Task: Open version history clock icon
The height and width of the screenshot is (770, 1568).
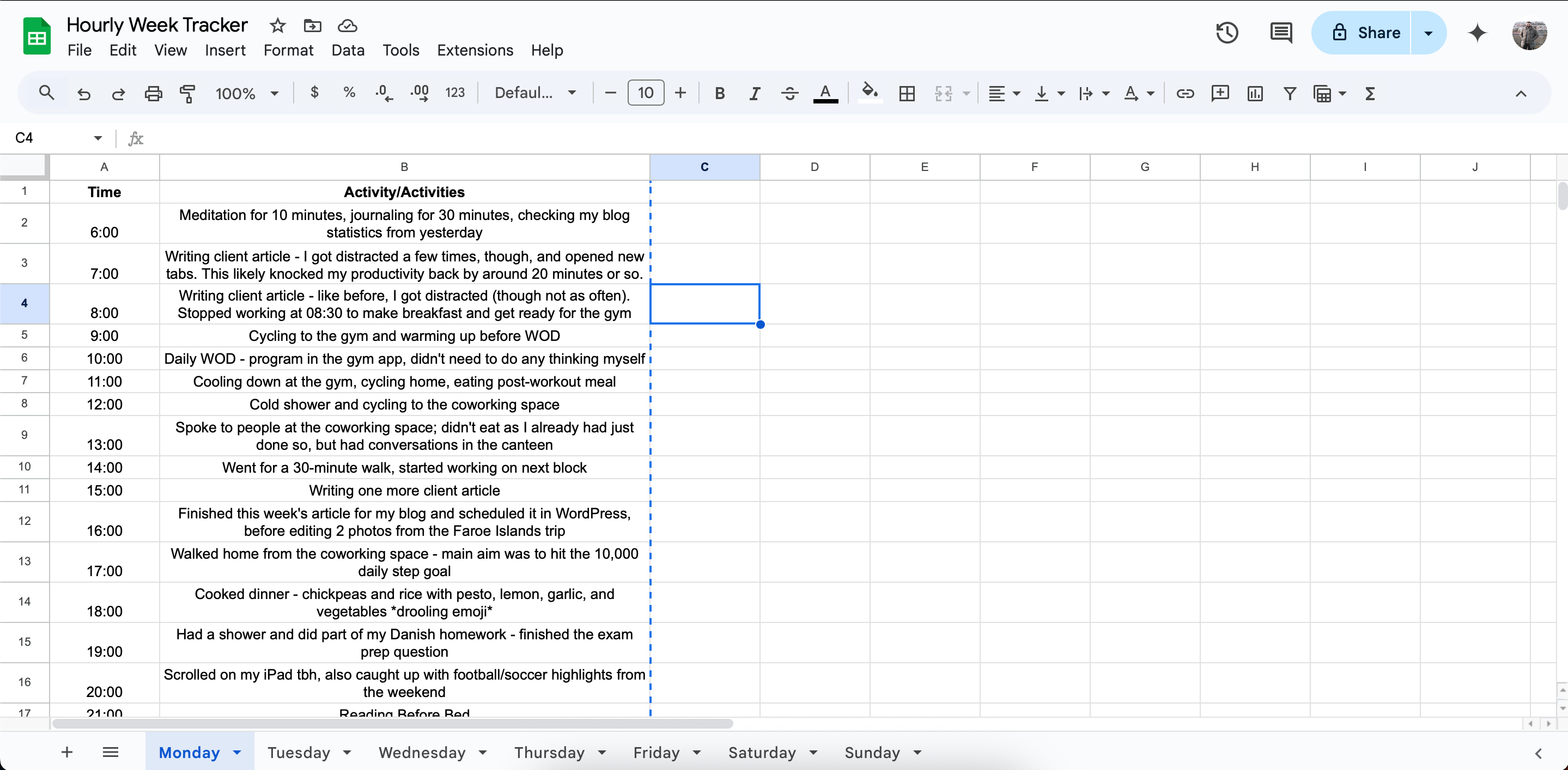Action: pyautogui.click(x=1226, y=32)
